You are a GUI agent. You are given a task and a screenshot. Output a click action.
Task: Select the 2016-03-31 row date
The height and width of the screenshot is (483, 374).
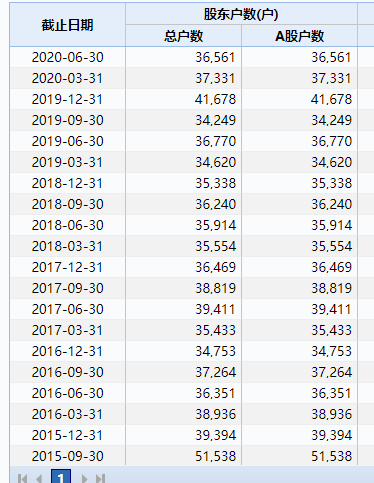click(x=68, y=414)
